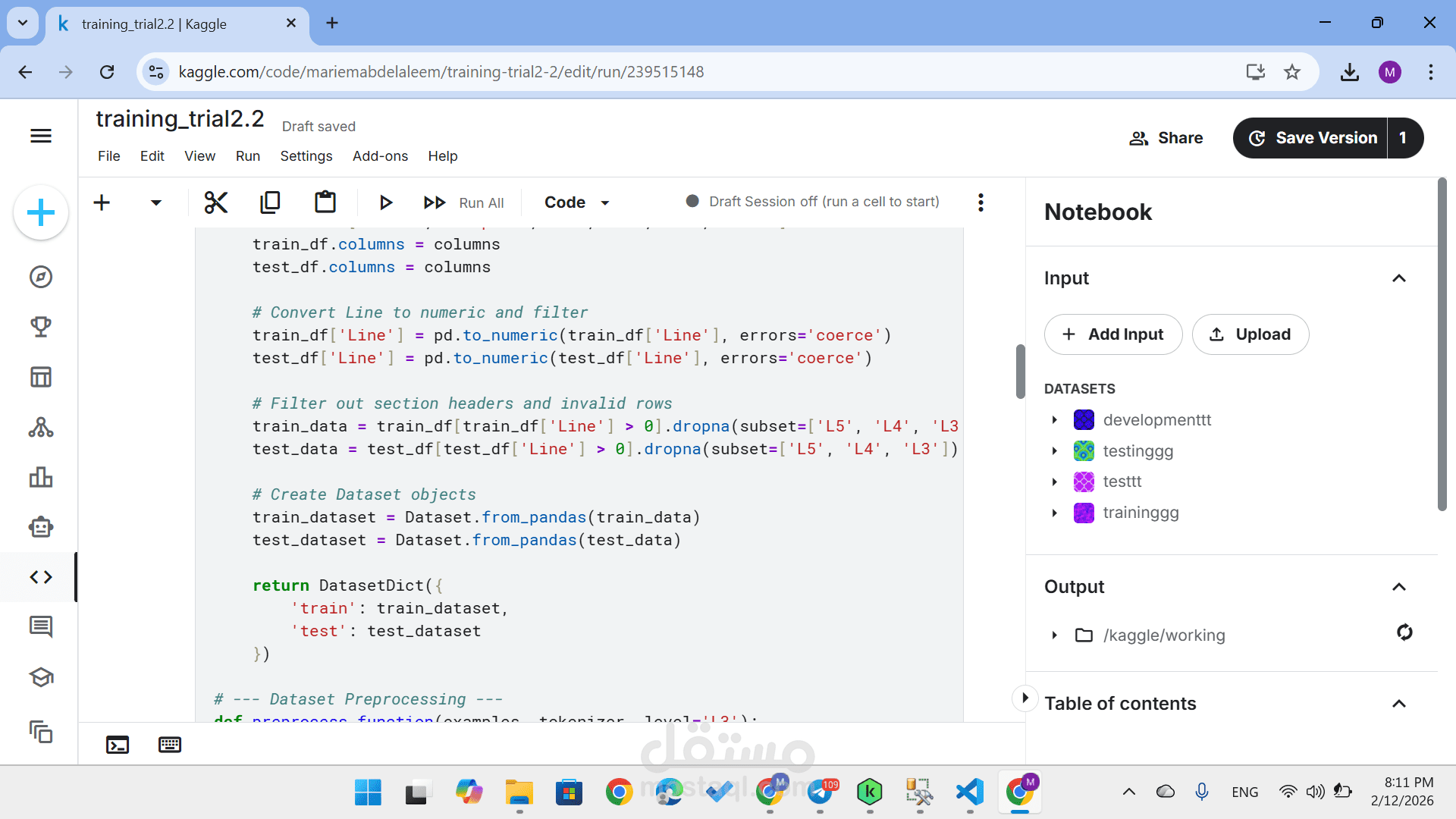1456x819 pixels.
Task: Open the Settings menu
Action: [x=306, y=156]
